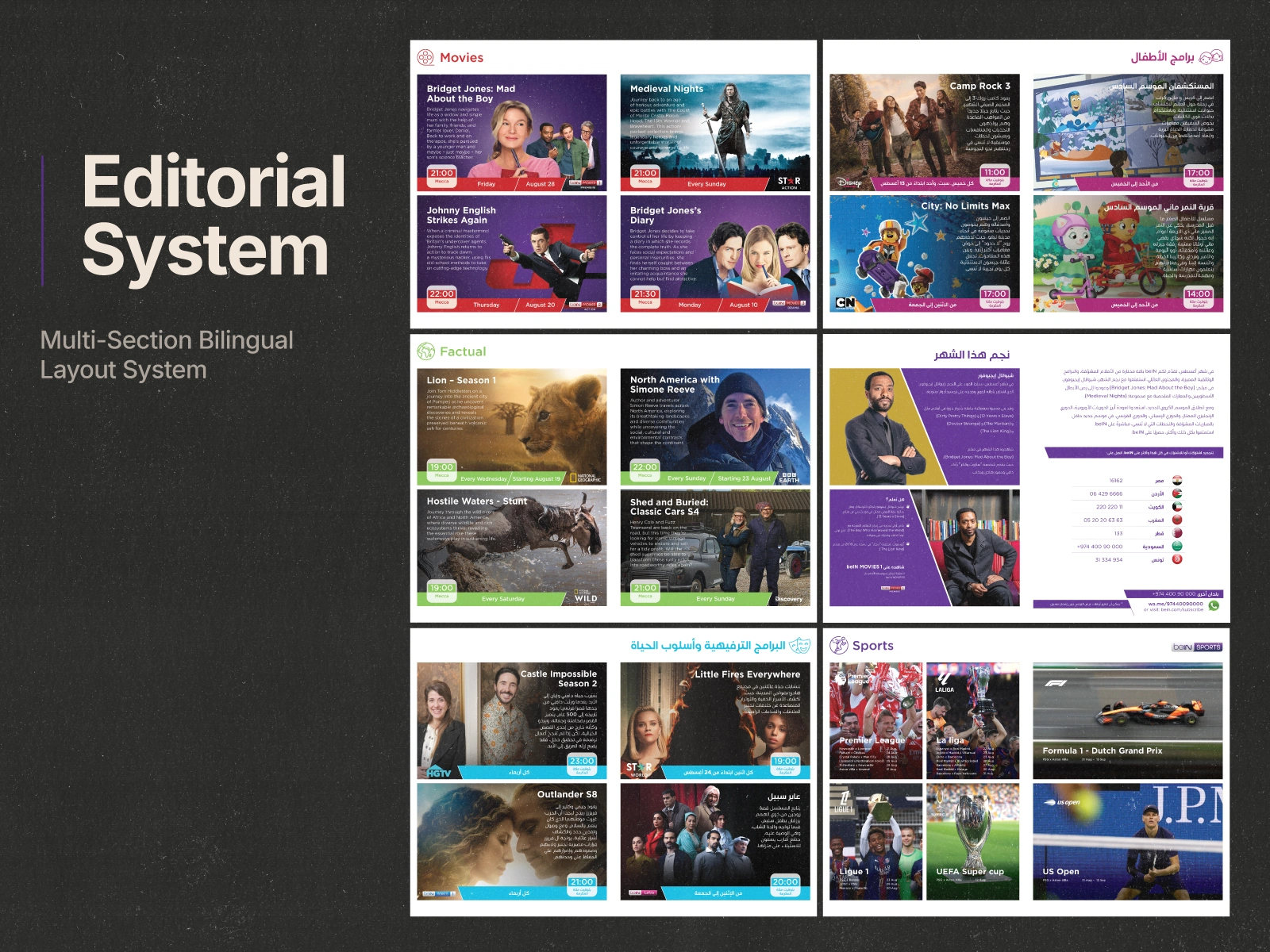The height and width of the screenshot is (952, 1270).
Task: Click the 'Sports' section heading
Action: pos(873,646)
